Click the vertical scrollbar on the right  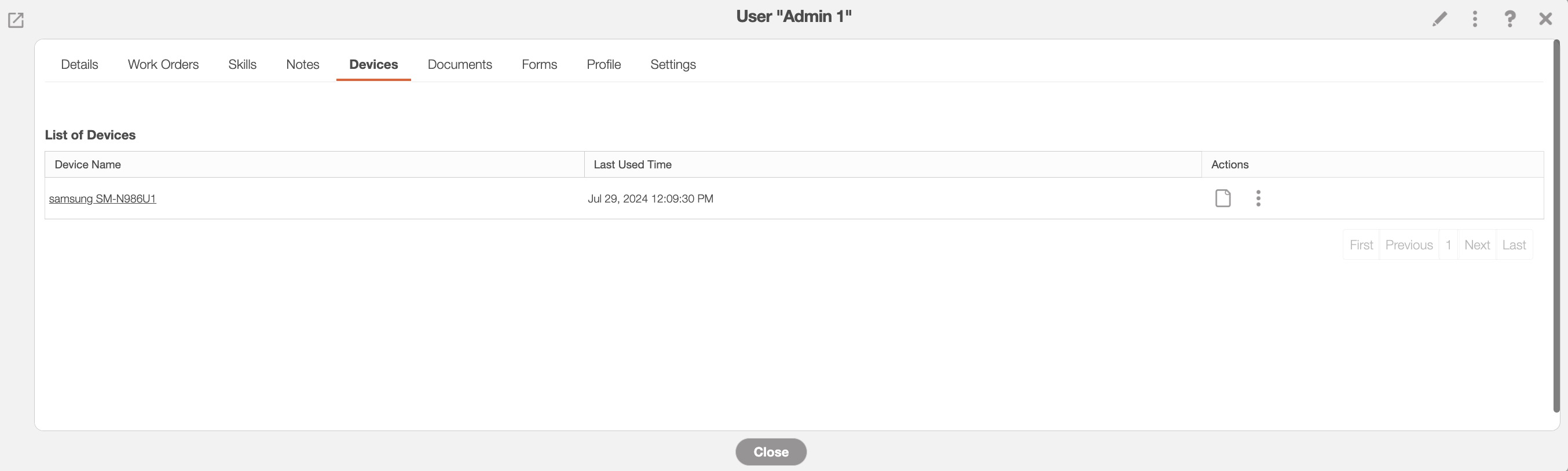(x=1556, y=225)
